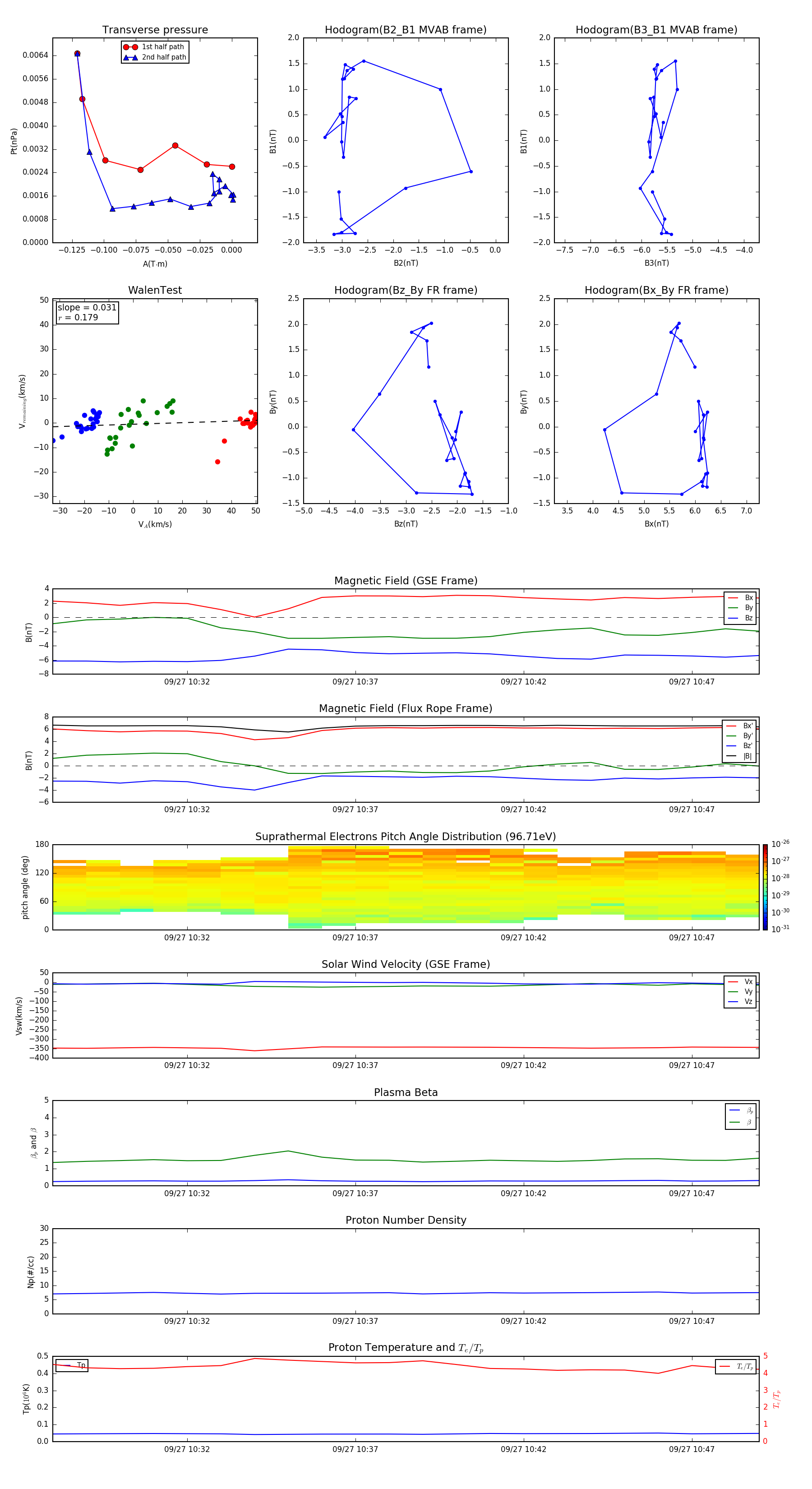Select the '1st half path' legend entry
This screenshot has height=1489, width=812.
(x=154, y=47)
